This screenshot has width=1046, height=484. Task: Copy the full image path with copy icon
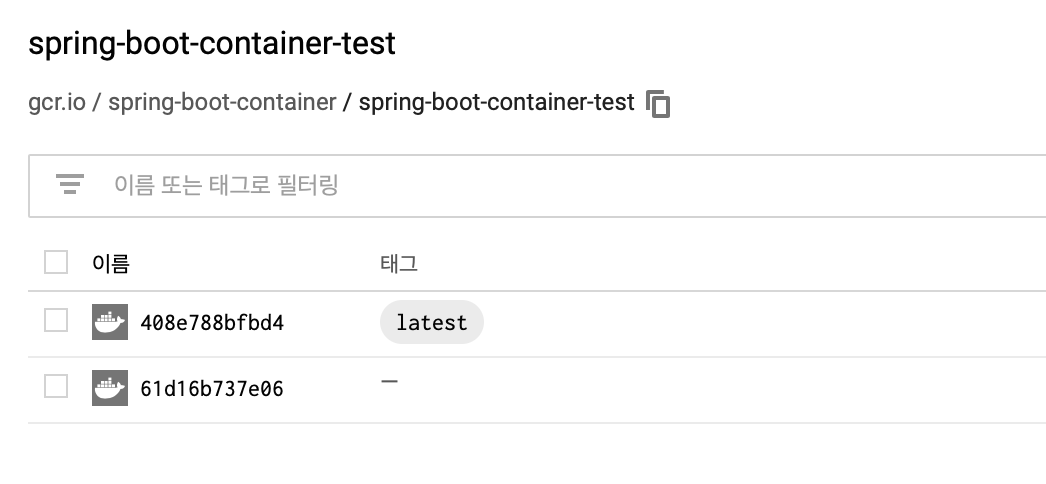coord(658,104)
